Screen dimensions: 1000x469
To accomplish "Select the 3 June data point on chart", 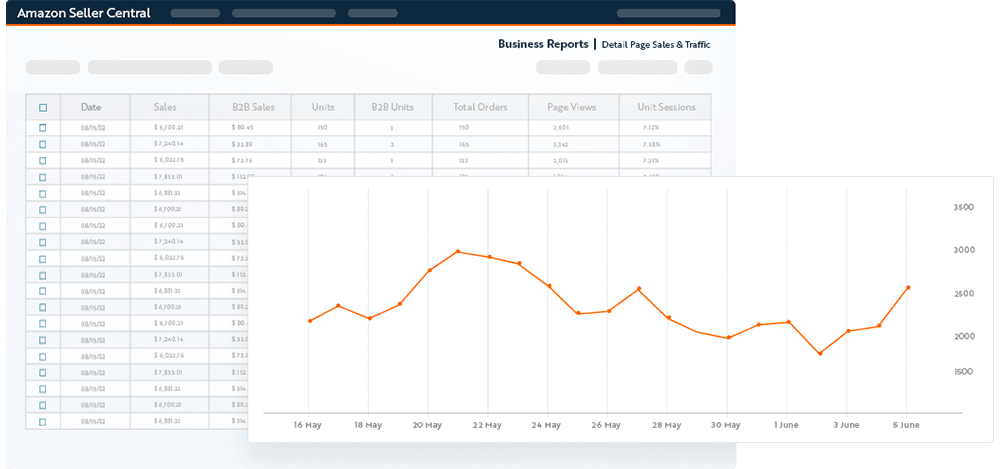I will point(848,331).
